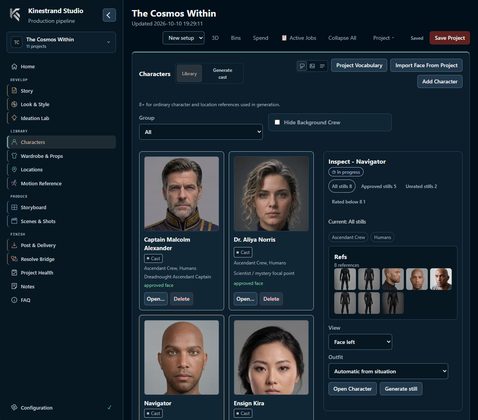Open the Look & Style palette icon
This screenshot has height=420, width=478.
14,104
